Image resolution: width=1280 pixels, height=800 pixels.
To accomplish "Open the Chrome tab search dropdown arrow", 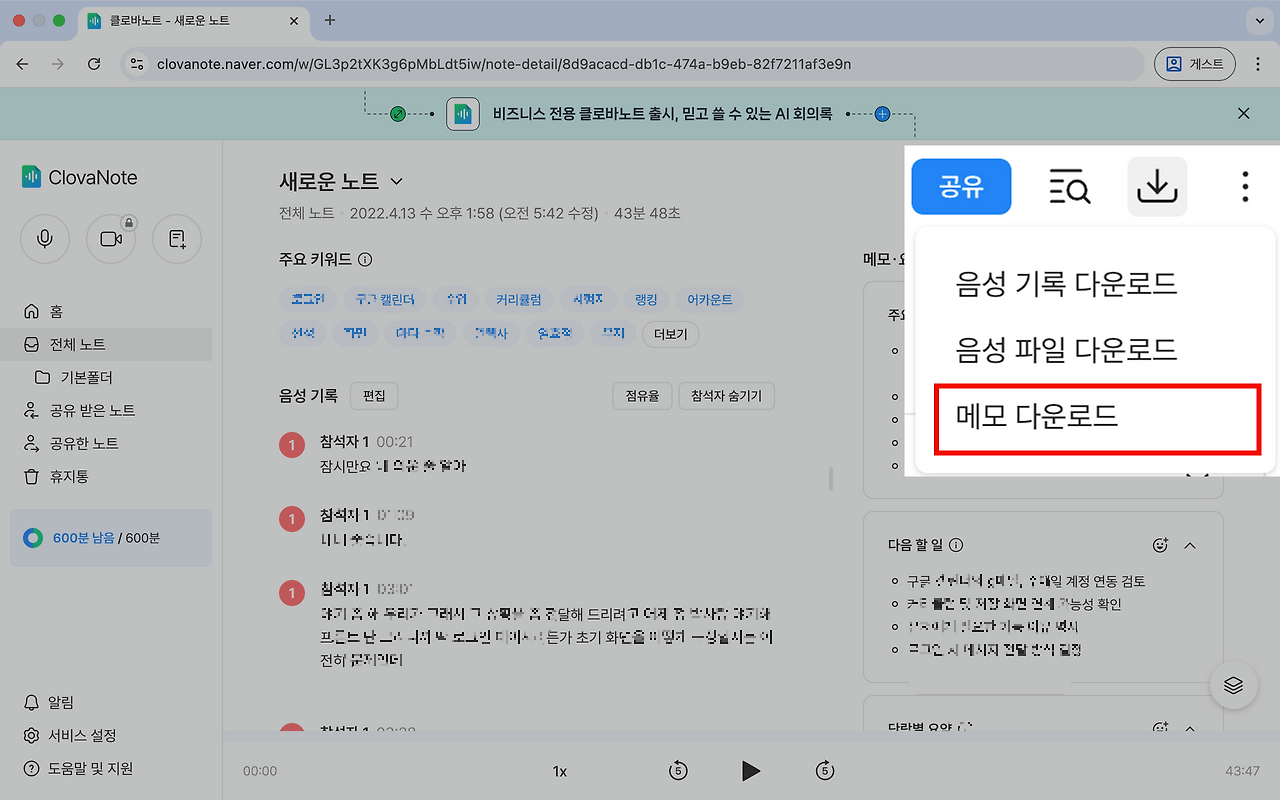I will pyautogui.click(x=1258, y=20).
